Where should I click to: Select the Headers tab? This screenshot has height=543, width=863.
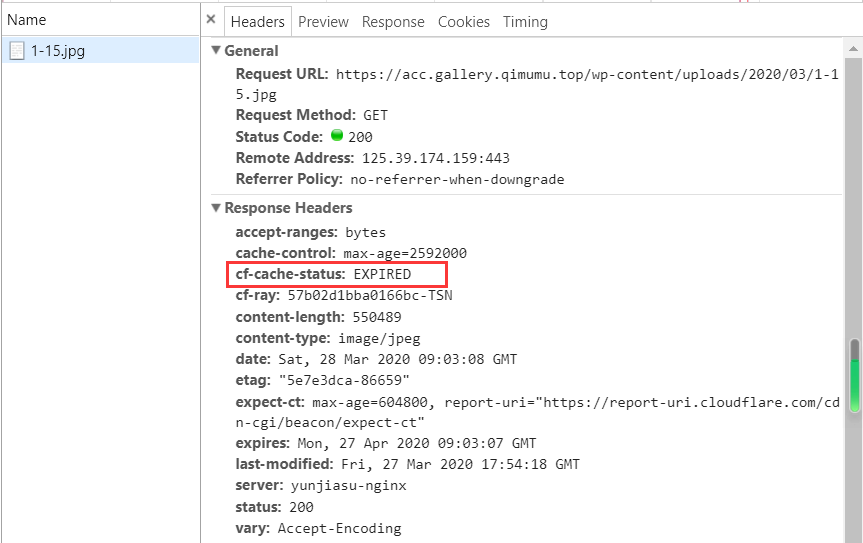pos(258,22)
